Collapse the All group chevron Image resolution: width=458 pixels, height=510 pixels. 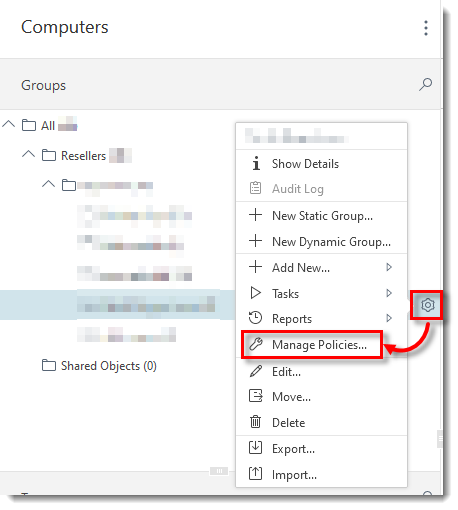[x=9, y=124]
